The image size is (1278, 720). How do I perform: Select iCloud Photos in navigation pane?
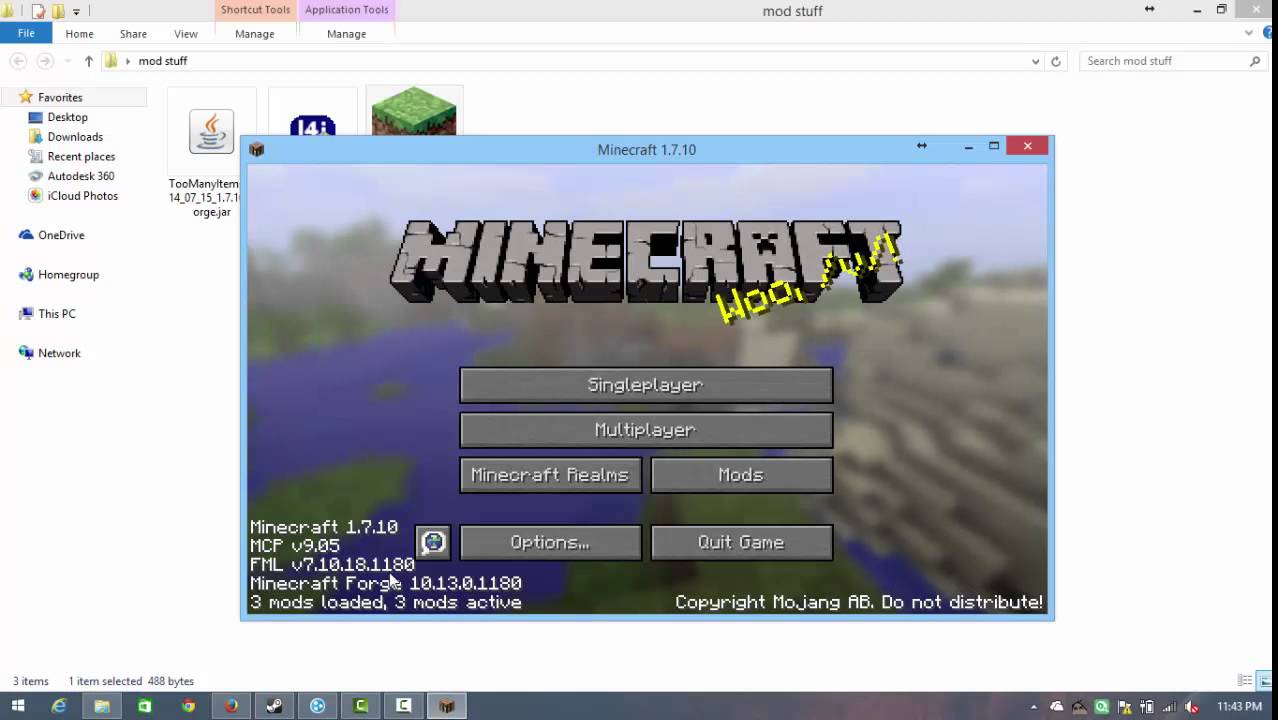(82, 196)
